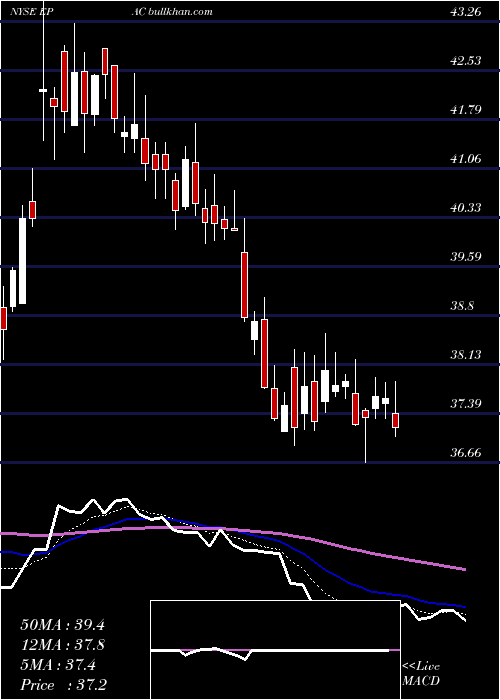Click the 43.26 price axis label
The width and height of the screenshot is (500, 700).
click(467, 12)
